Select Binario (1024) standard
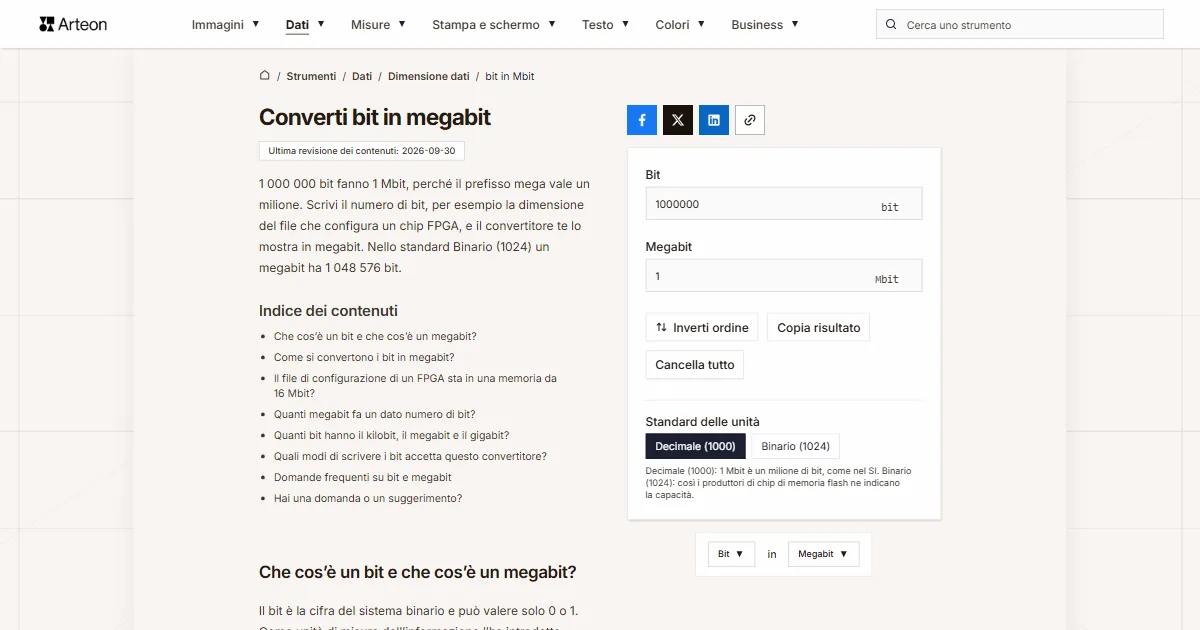The width and height of the screenshot is (1200, 630). [795, 446]
